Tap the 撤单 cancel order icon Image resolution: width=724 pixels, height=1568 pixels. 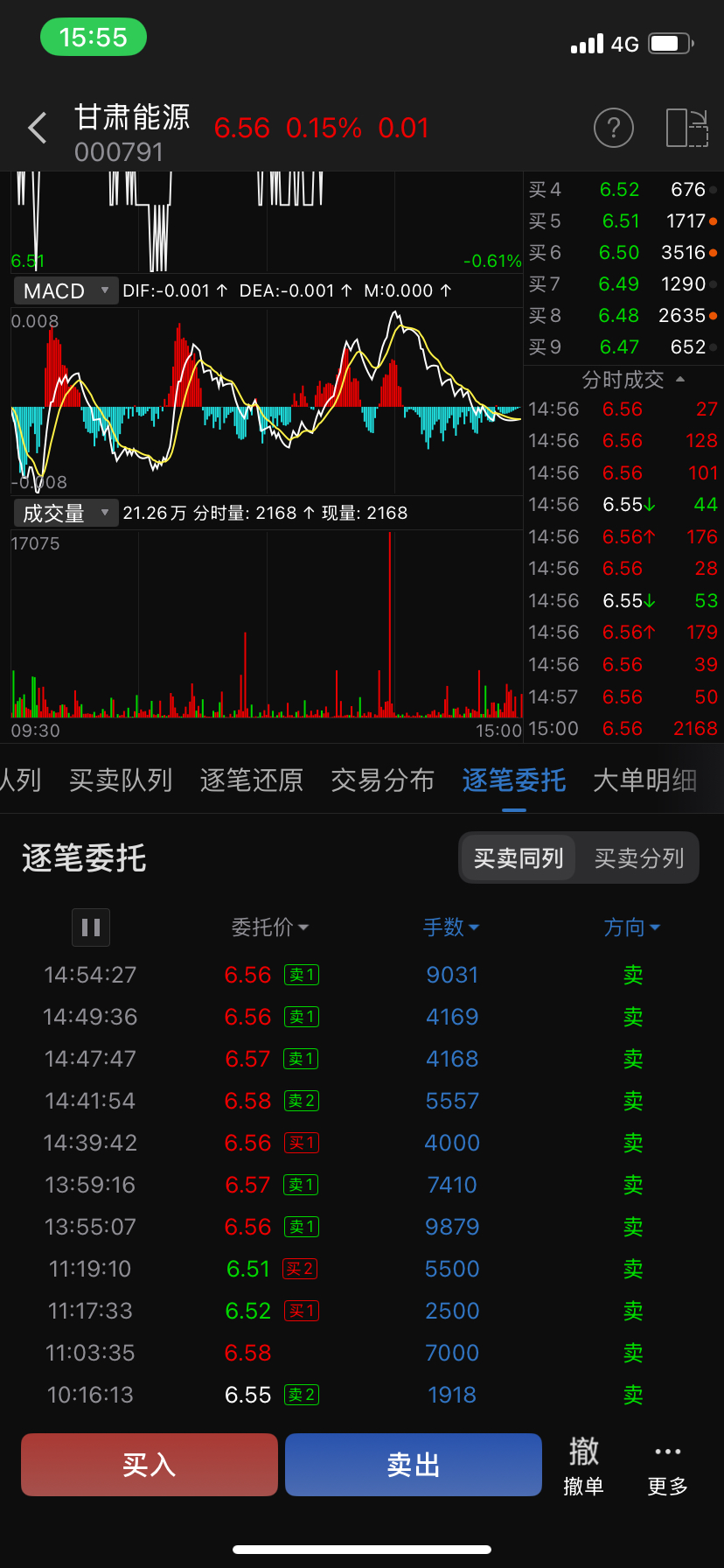pyautogui.click(x=583, y=1465)
